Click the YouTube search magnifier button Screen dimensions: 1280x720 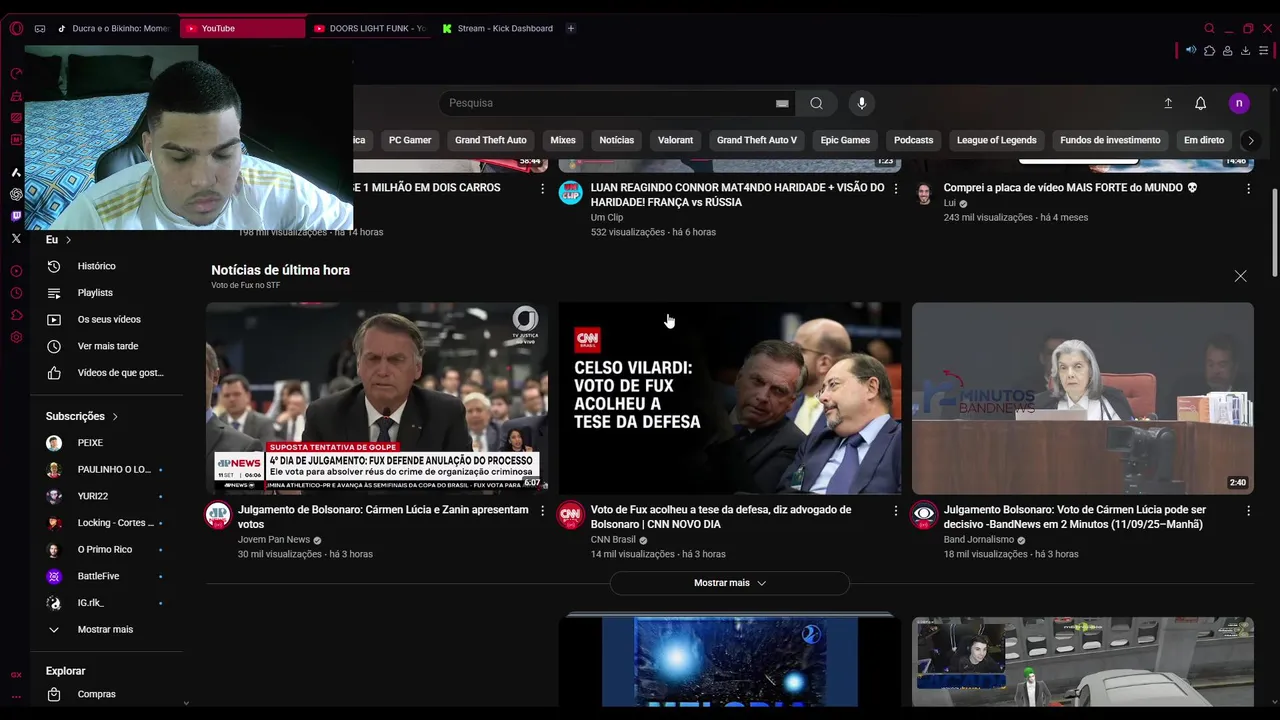816,103
